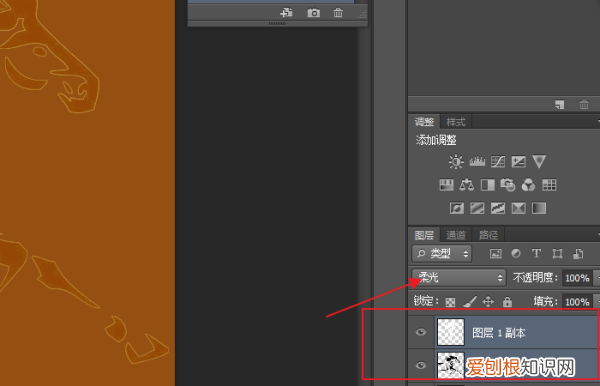The image size is (600, 386).
Task: Add a Curves adjustment layer
Action: pos(498,162)
